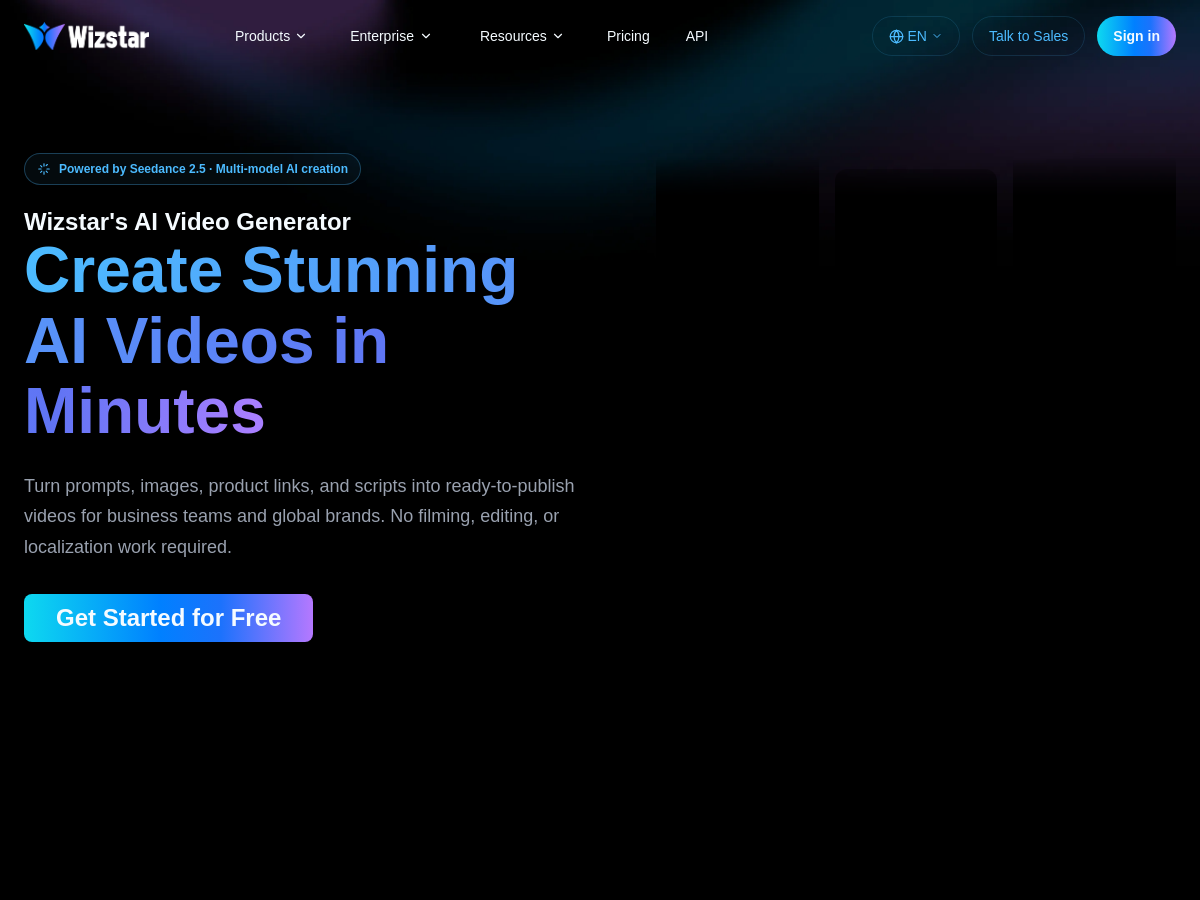Click the Wizstar's AI Video Generator subtitle
This screenshot has height=900, width=1200.
click(187, 222)
